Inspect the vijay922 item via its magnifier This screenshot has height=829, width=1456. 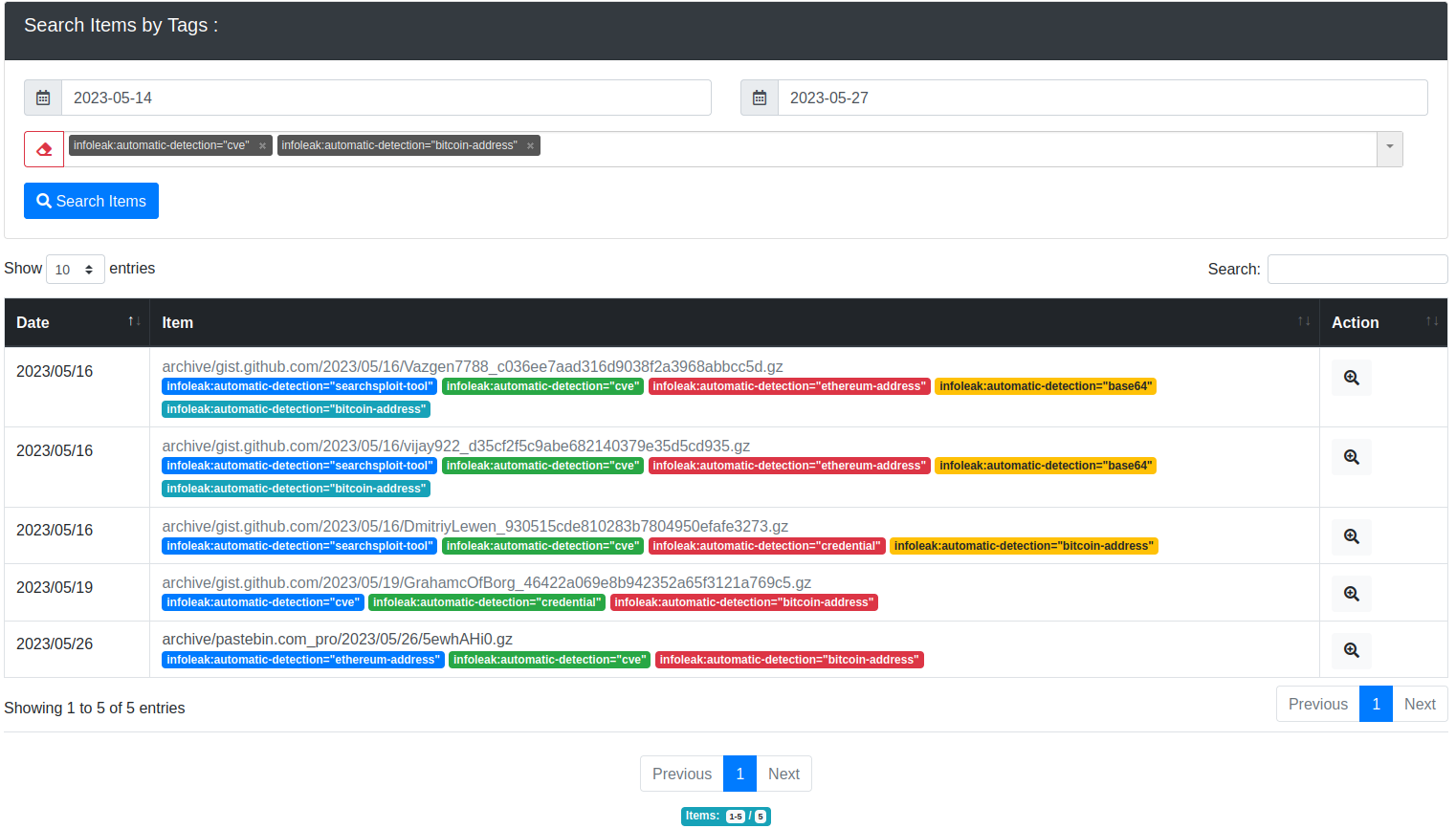(x=1351, y=456)
